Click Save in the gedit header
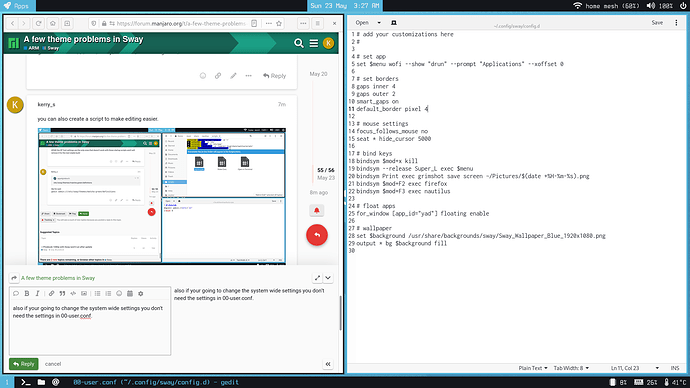 [657, 22]
